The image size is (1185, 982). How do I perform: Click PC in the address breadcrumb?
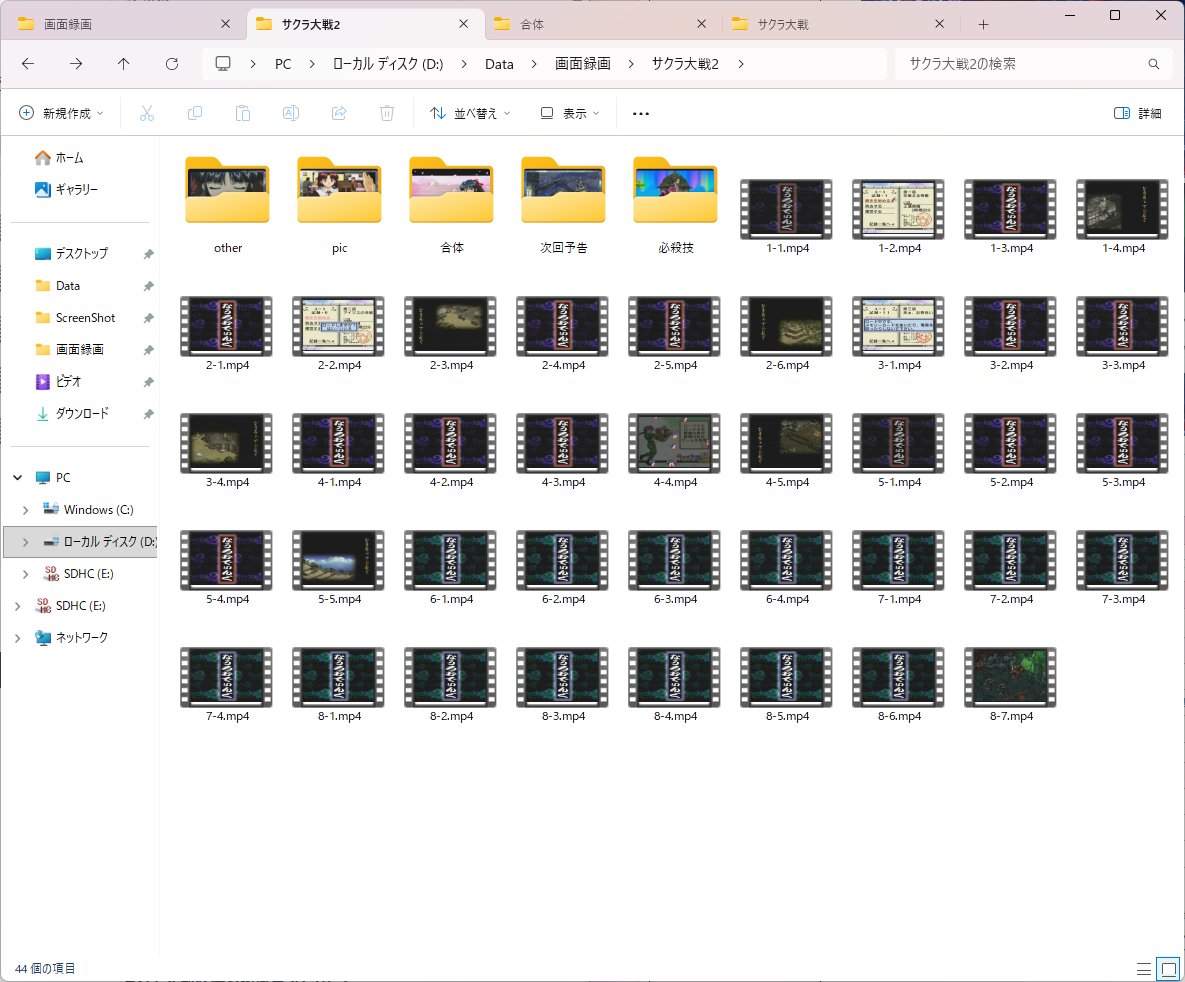[x=283, y=64]
